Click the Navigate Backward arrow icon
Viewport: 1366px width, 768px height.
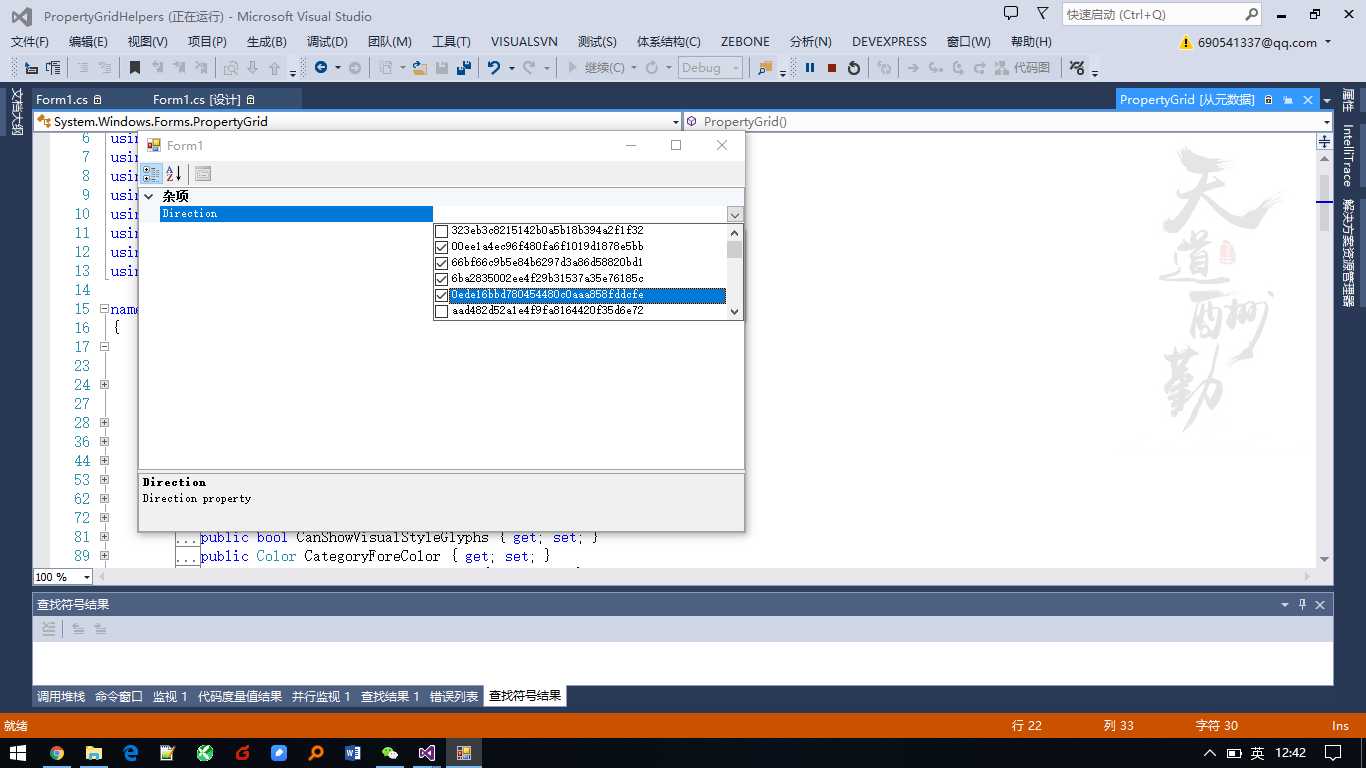(x=321, y=68)
